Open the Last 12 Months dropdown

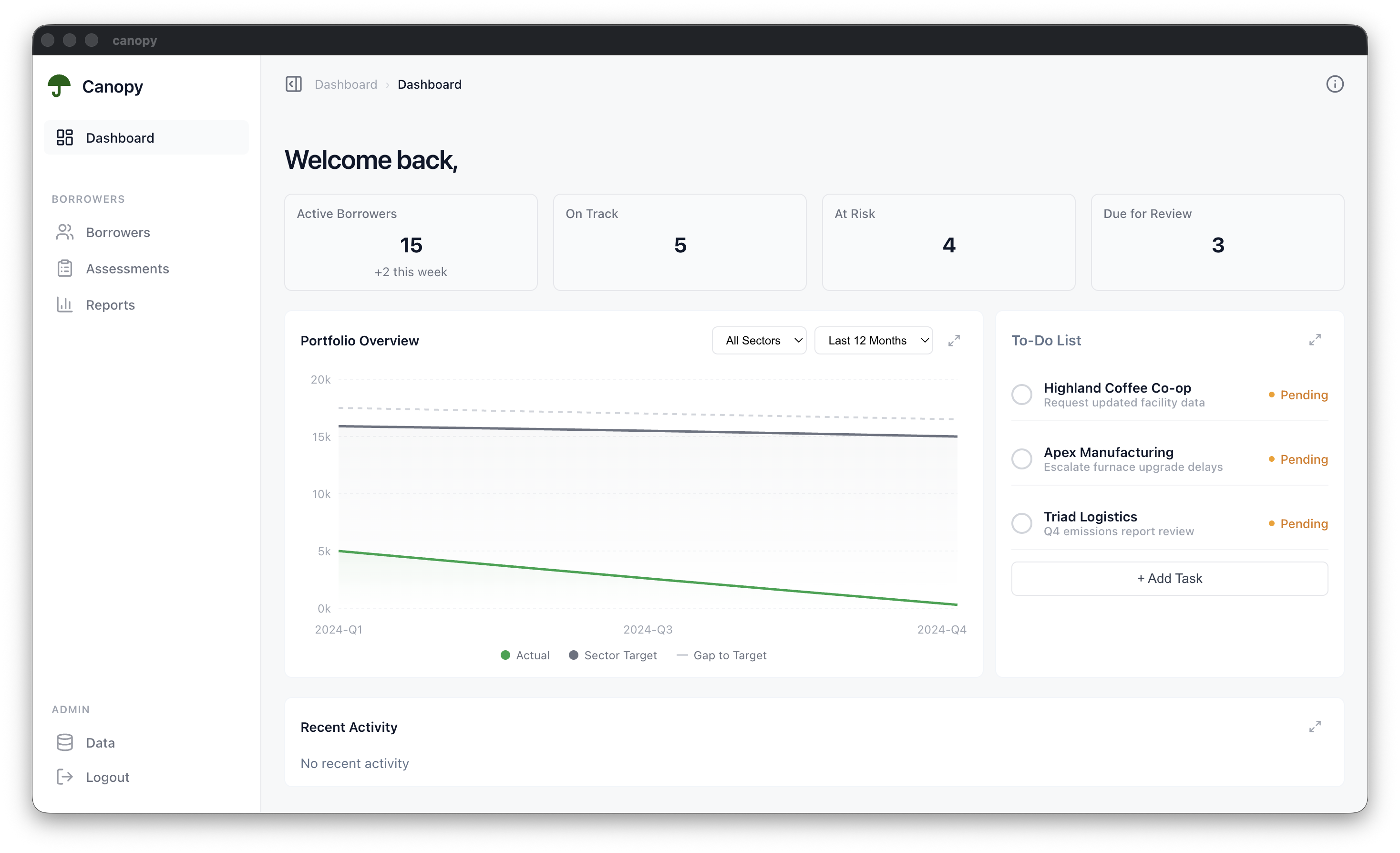873,341
